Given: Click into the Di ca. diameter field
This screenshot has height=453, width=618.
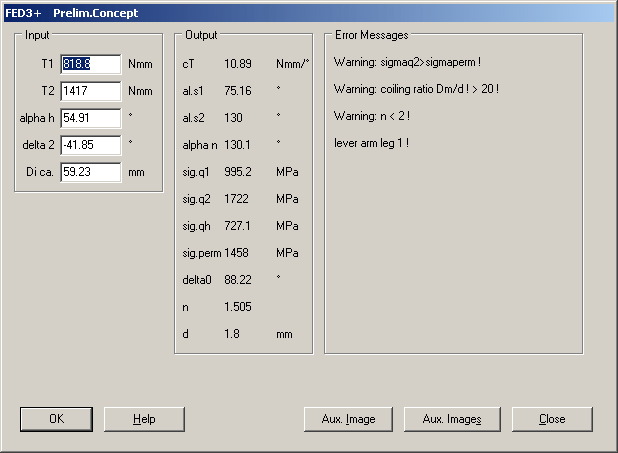Looking at the screenshot, I should 90,172.
